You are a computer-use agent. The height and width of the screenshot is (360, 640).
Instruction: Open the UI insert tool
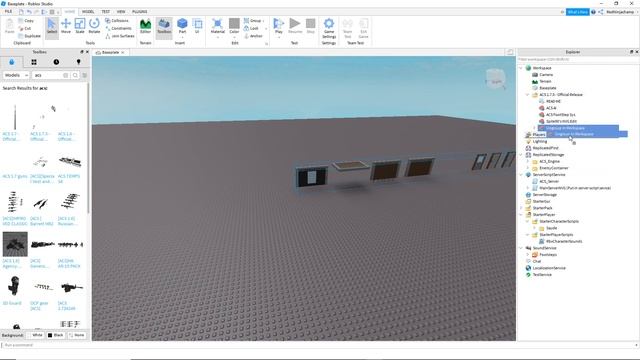pyautogui.click(x=197, y=27)
